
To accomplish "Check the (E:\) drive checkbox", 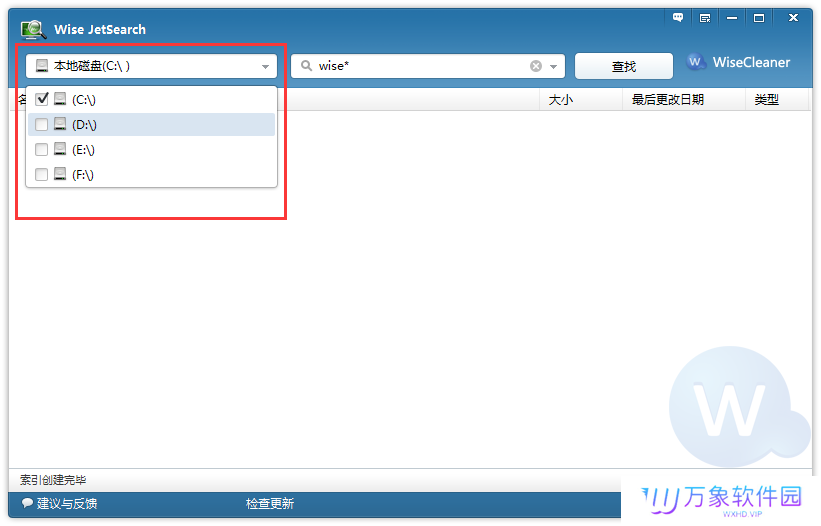I will click(x=41, y=150).
